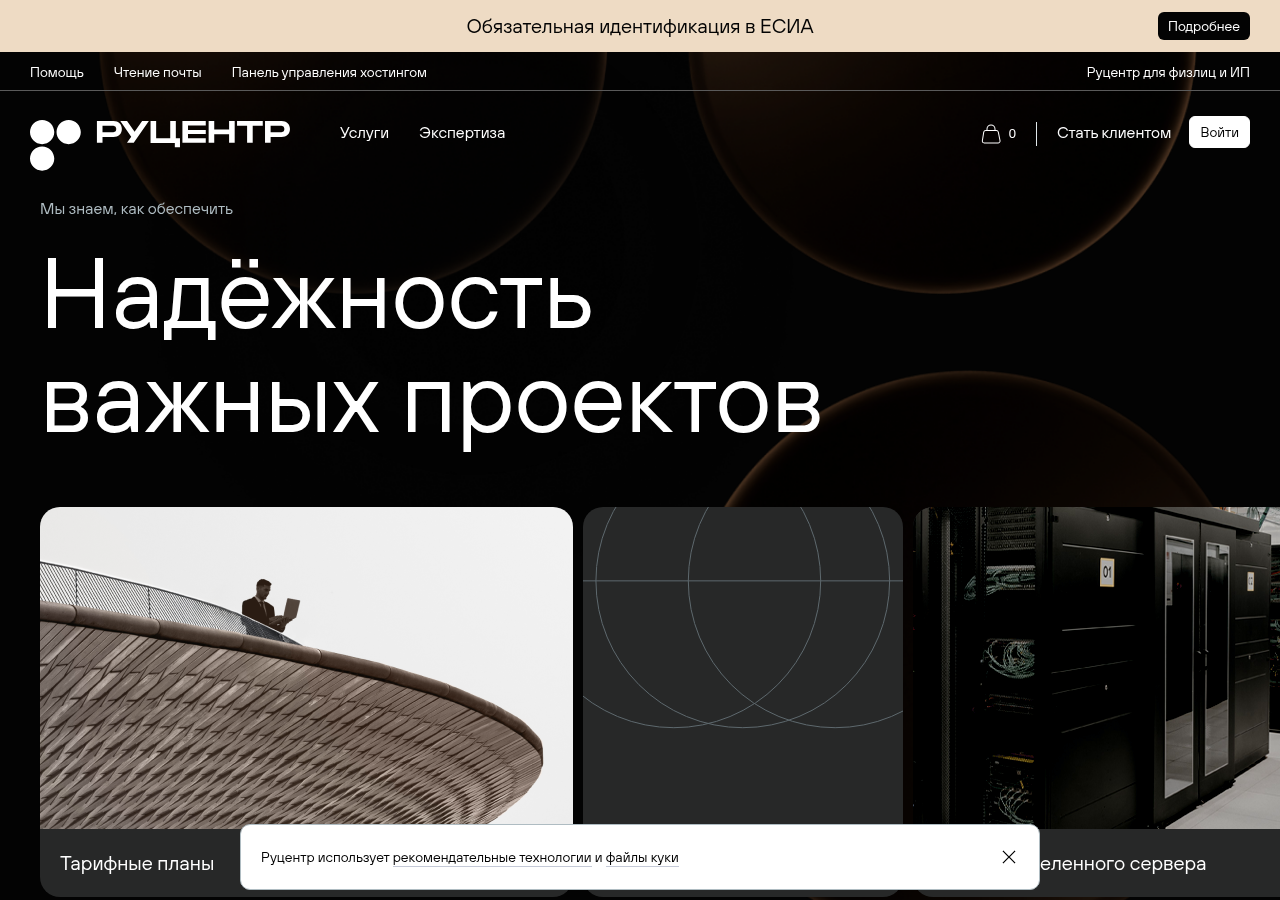Open the Услуги menu
Viewport: 1280px width, 900px height.
click(364, 133)
